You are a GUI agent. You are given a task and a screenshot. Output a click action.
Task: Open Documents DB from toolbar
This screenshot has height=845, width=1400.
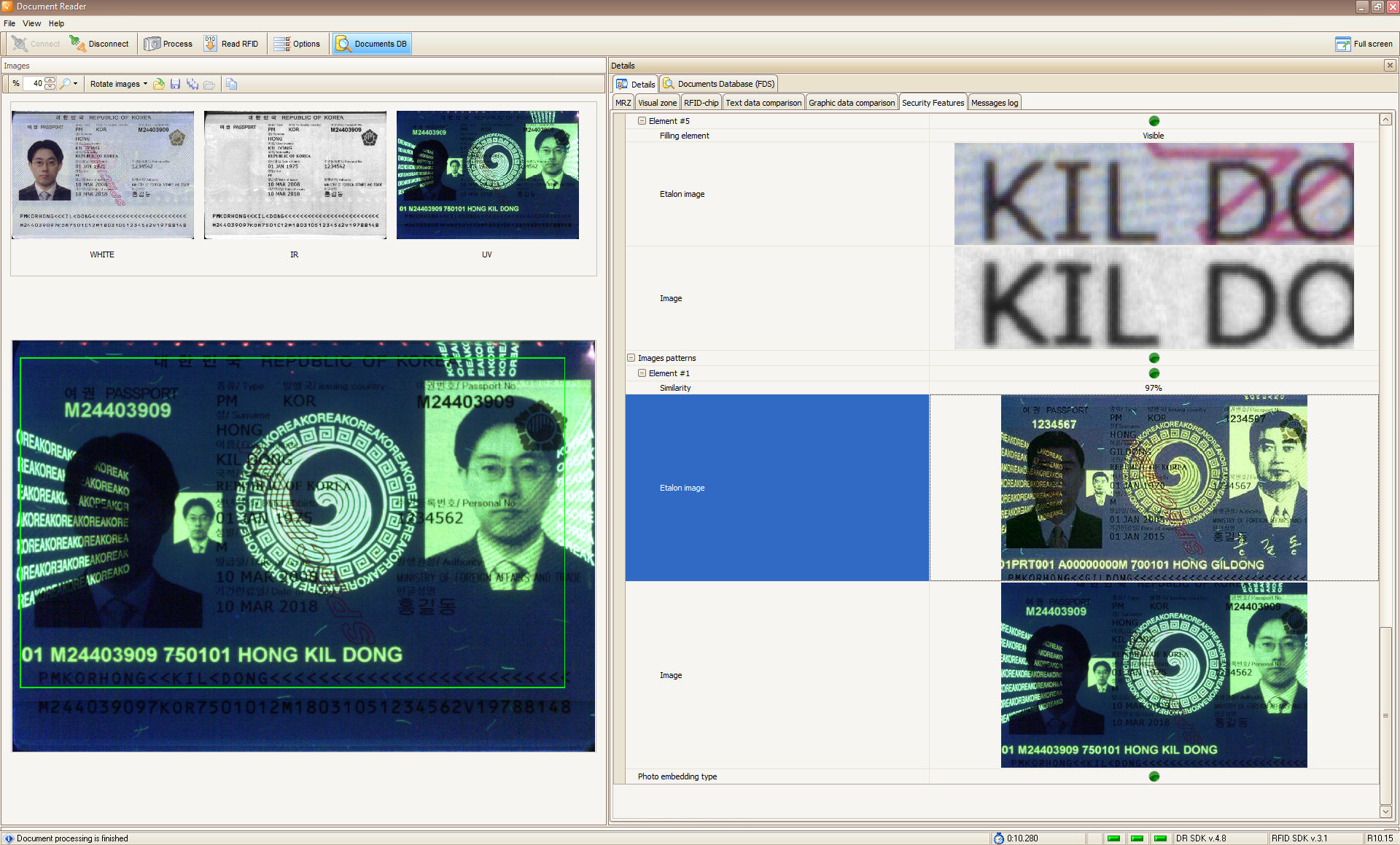tap(372, 44)
